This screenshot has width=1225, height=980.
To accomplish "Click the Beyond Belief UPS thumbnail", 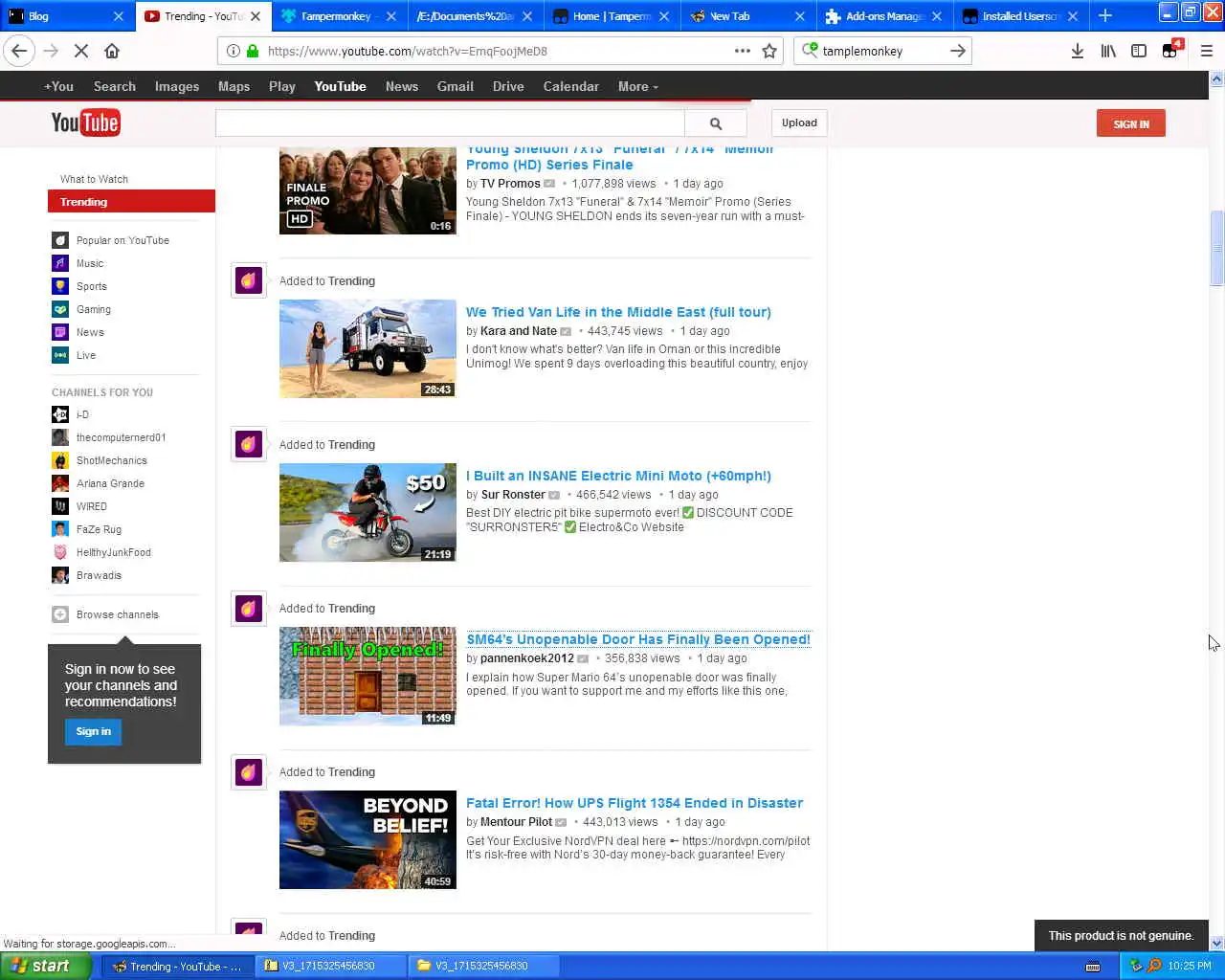I will coord(367,839).
